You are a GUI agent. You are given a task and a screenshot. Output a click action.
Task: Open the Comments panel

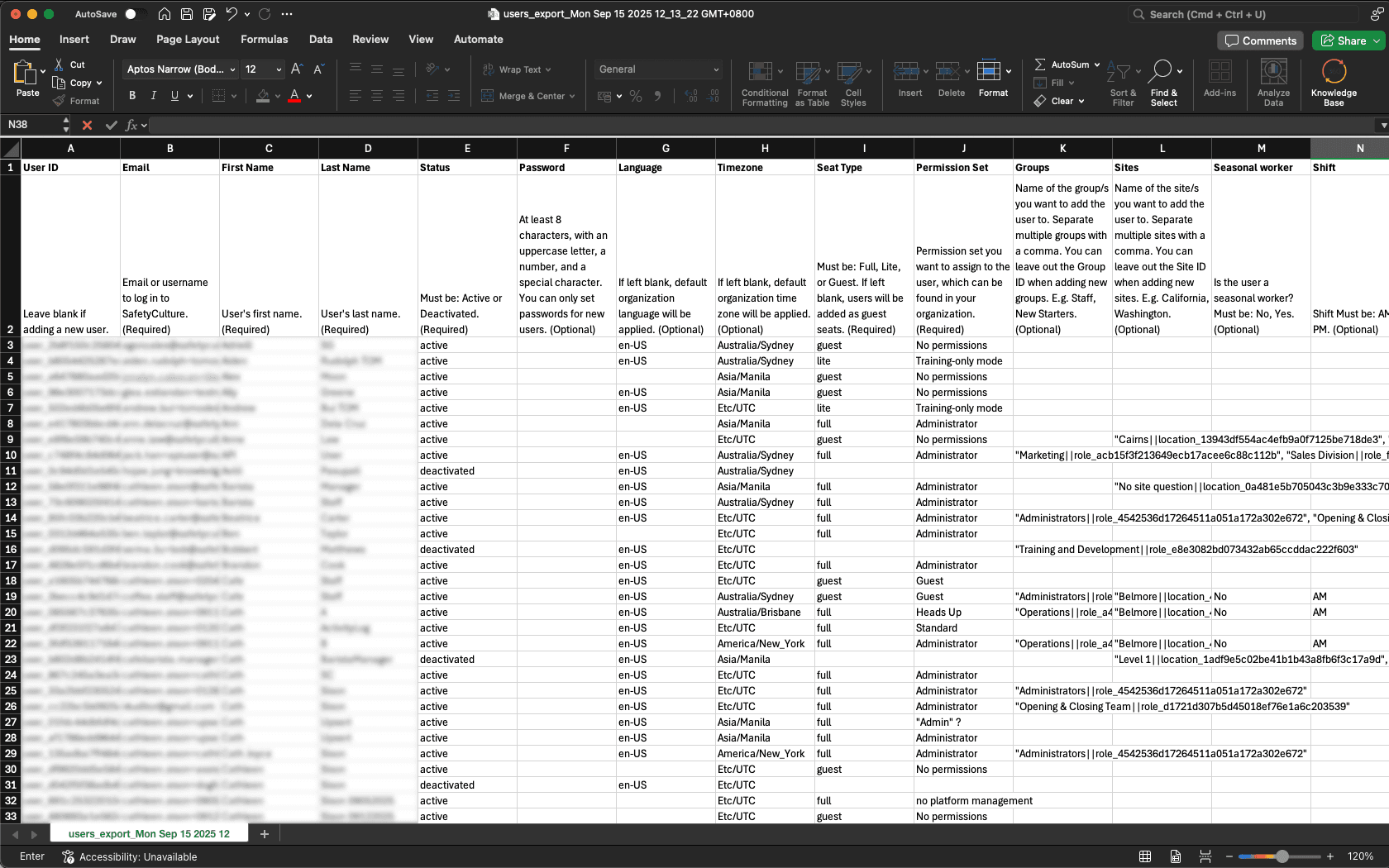[x=1260, y=40]
